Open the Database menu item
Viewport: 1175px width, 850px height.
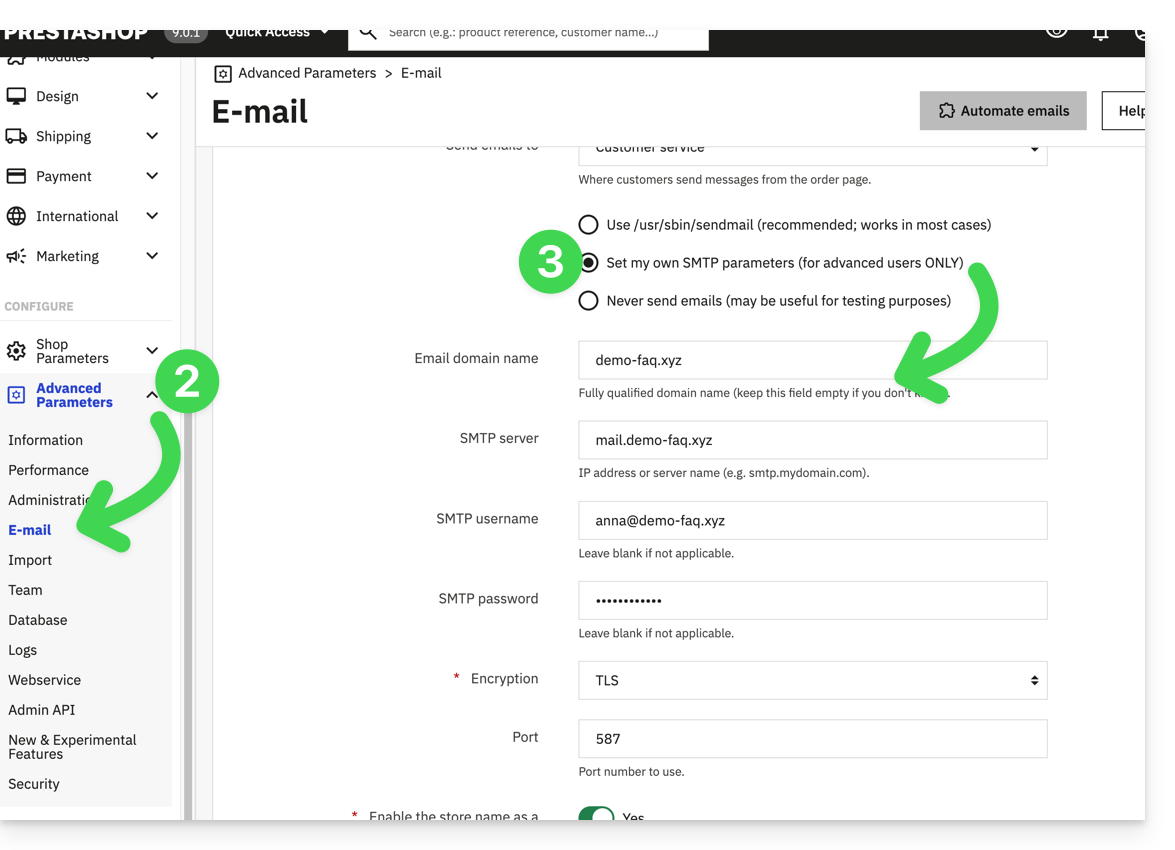[x=38, y=620]
